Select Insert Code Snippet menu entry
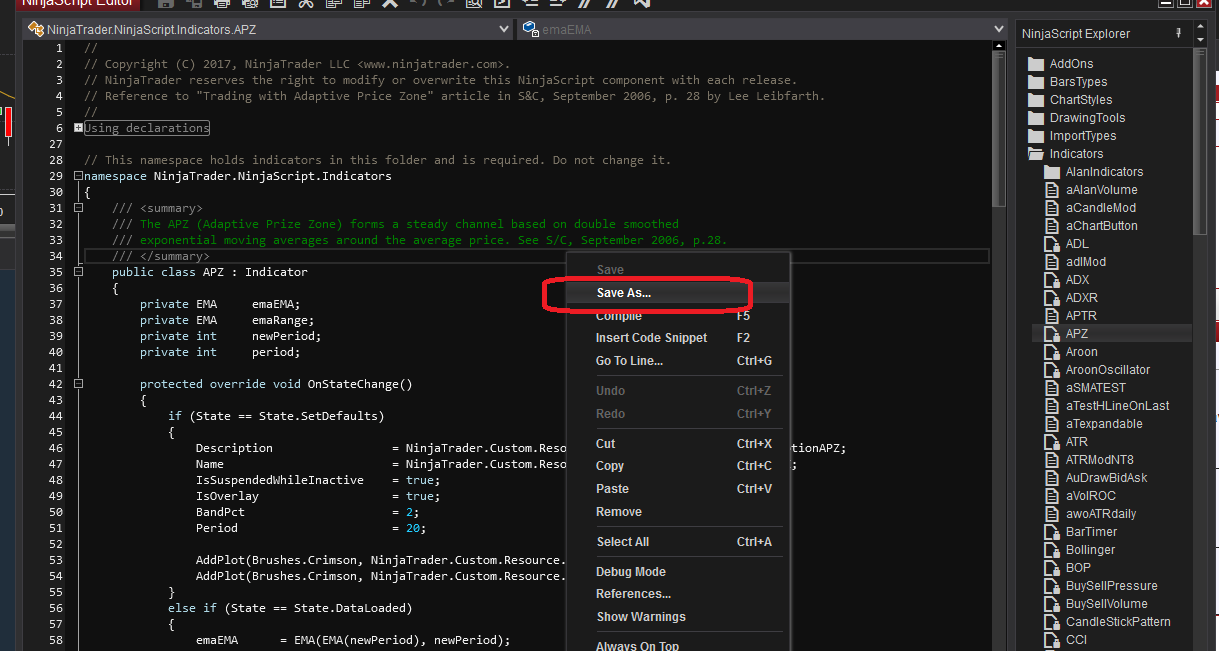Image resolution: width=1219 pixels, height=651 pixels. (x=651, y=338)
